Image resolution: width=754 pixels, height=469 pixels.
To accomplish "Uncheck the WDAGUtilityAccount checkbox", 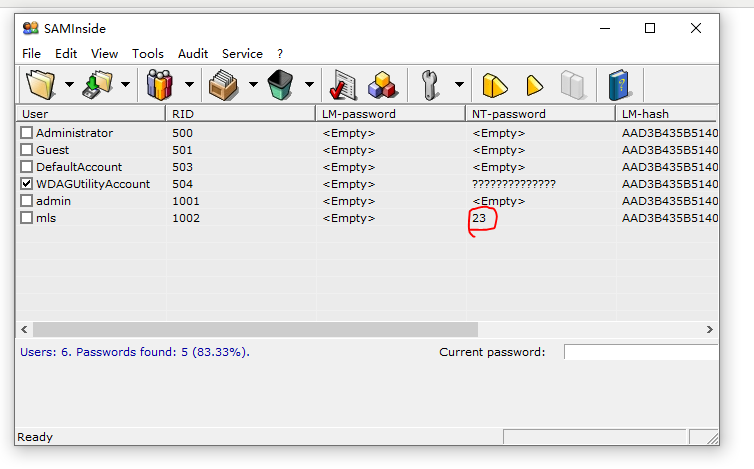I will [26, 184].
